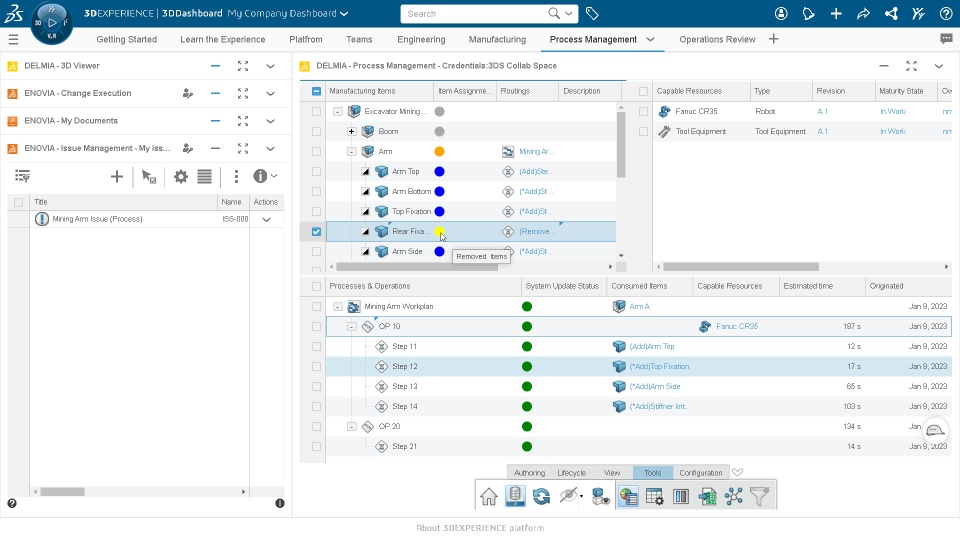Click the filter funnel icon in bottom toolbar
Viewport: 960px width, 540px height.
tap(760, 496)
